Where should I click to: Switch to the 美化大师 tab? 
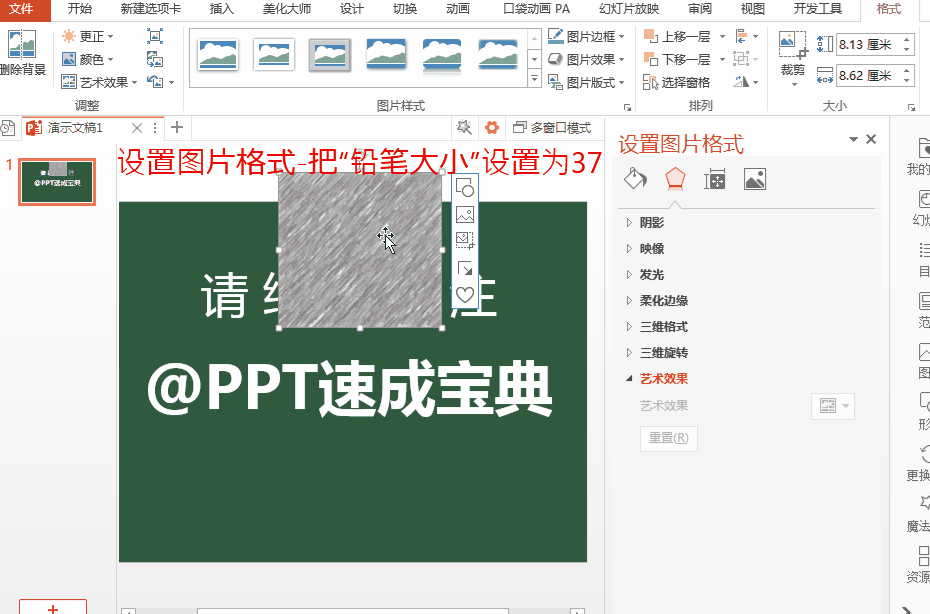[x=286, y=9]
